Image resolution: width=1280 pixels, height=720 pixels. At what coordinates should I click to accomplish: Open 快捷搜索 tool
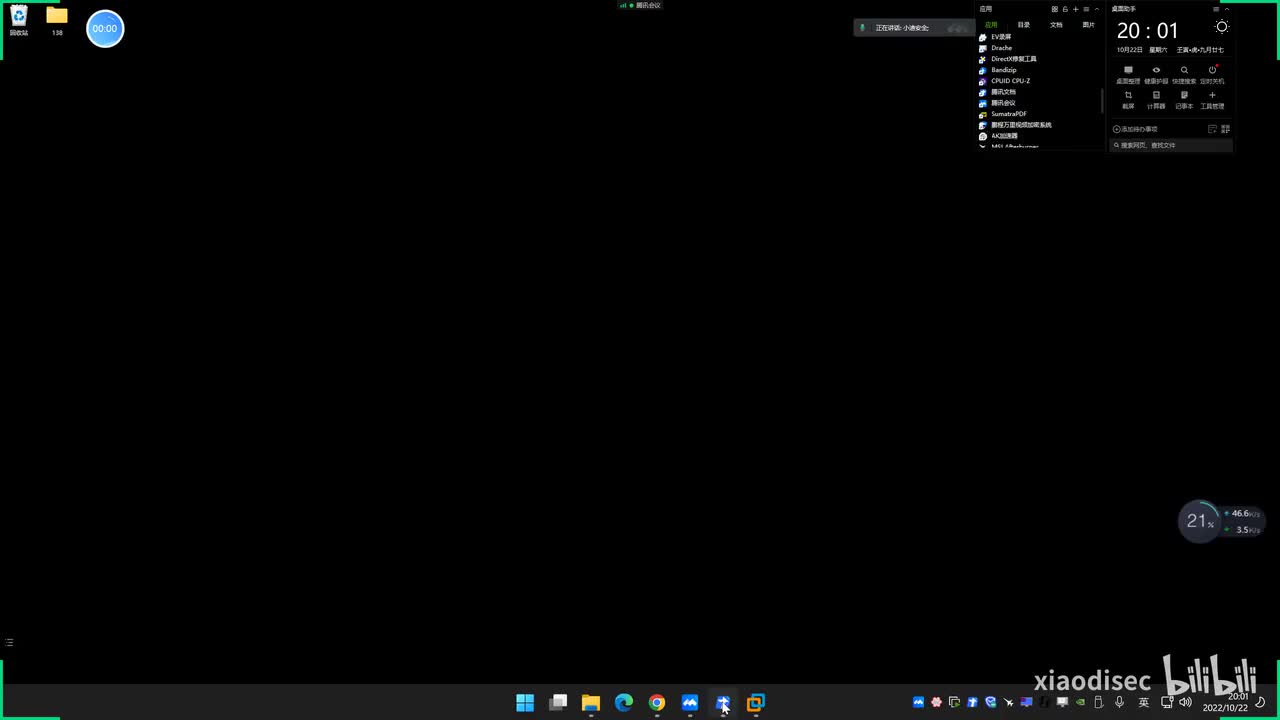1184,75
